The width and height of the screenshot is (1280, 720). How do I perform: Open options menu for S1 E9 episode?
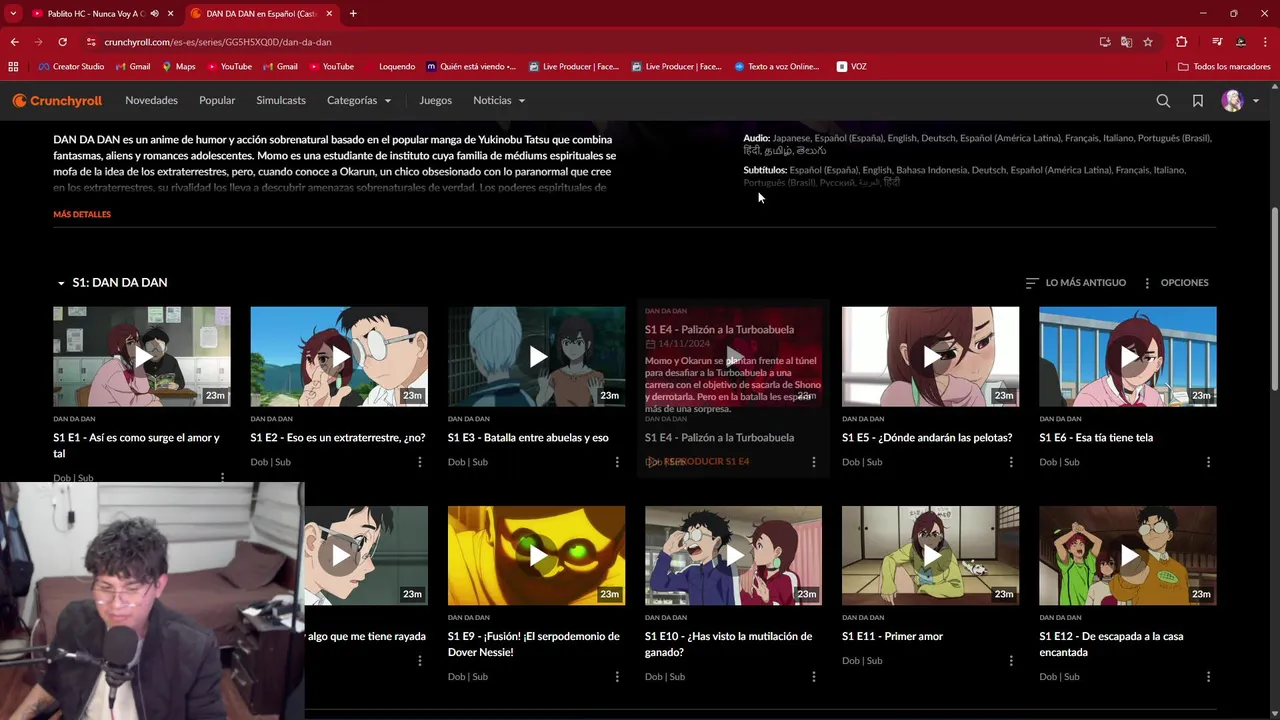[x=617, y=677]
